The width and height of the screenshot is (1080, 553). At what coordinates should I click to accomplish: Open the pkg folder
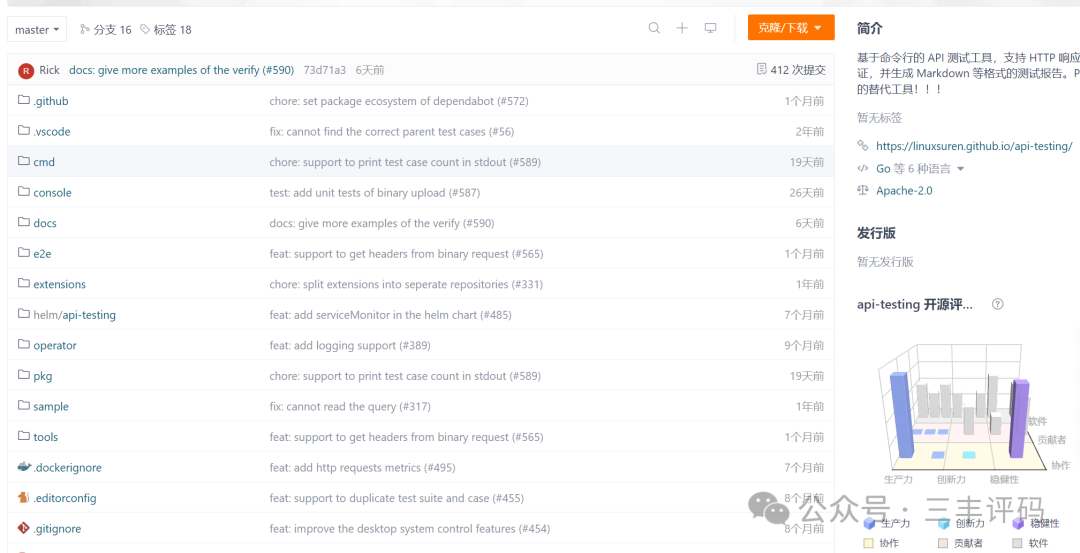click(43, 376)
